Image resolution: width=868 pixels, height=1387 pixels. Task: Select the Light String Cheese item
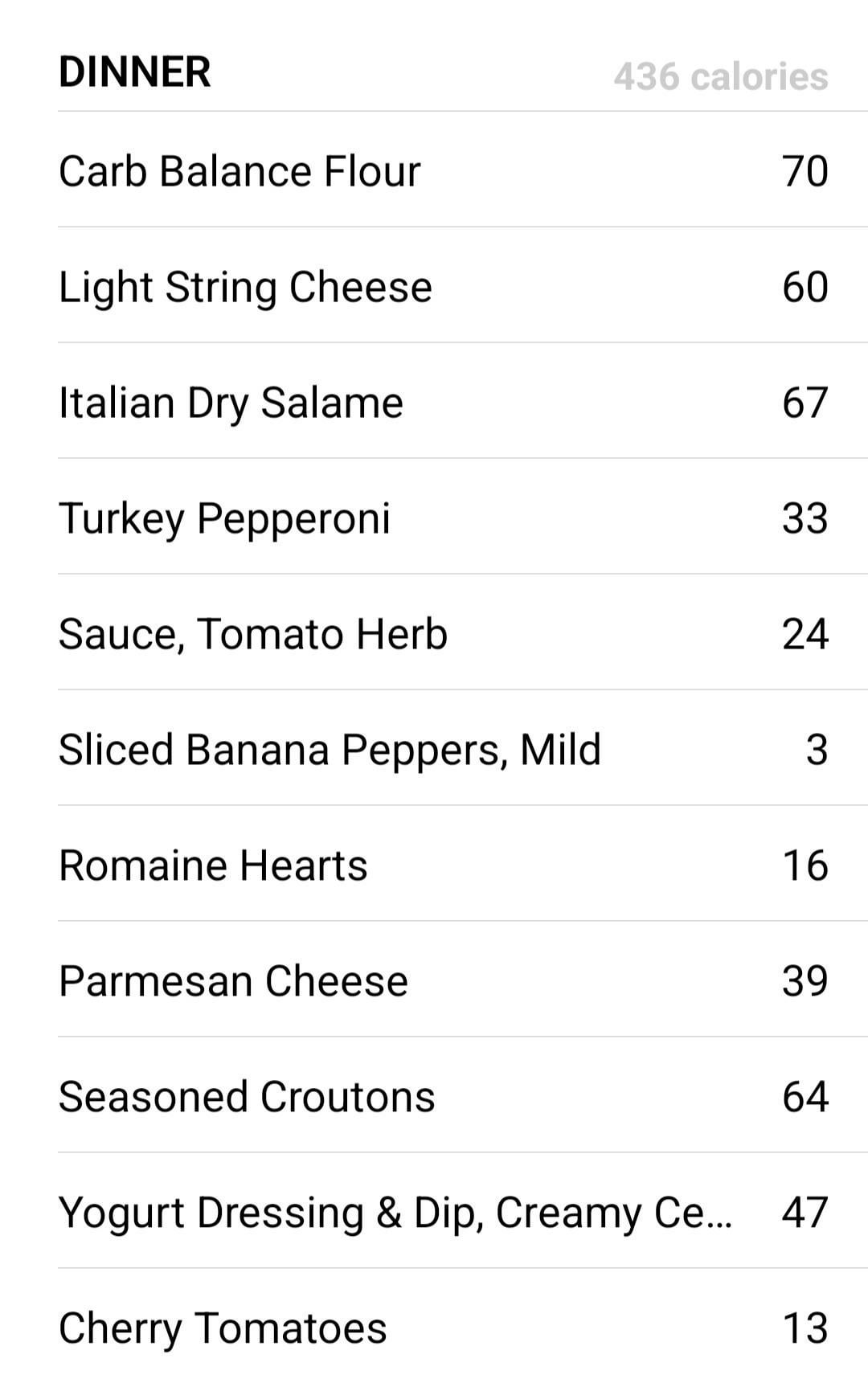(x=463, y=285)
